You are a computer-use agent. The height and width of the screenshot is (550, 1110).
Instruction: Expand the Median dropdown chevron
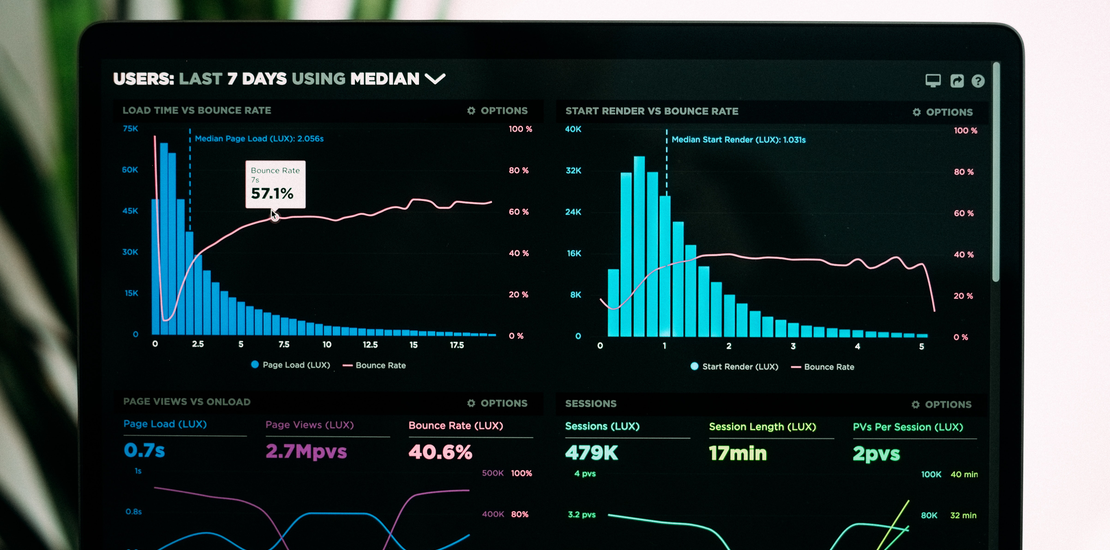coord(435,78)
